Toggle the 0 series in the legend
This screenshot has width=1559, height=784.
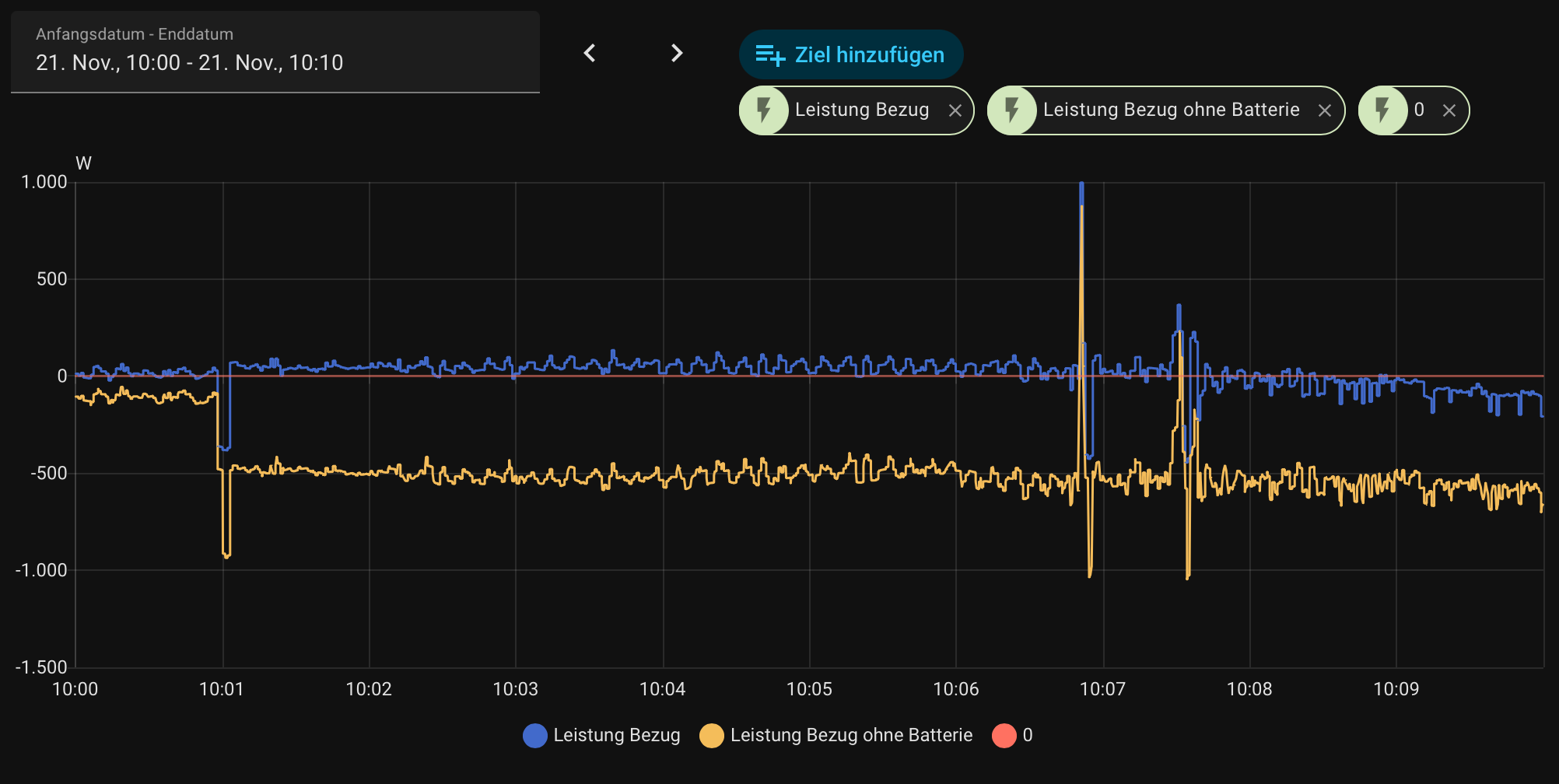pos(1027,735)
